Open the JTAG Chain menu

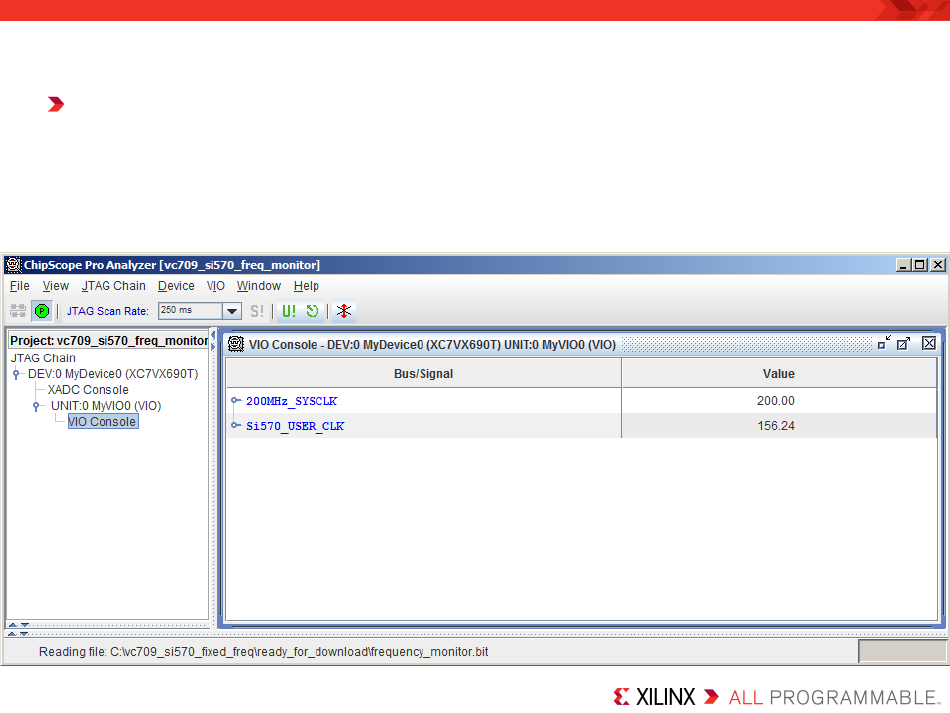coord(114,286)
